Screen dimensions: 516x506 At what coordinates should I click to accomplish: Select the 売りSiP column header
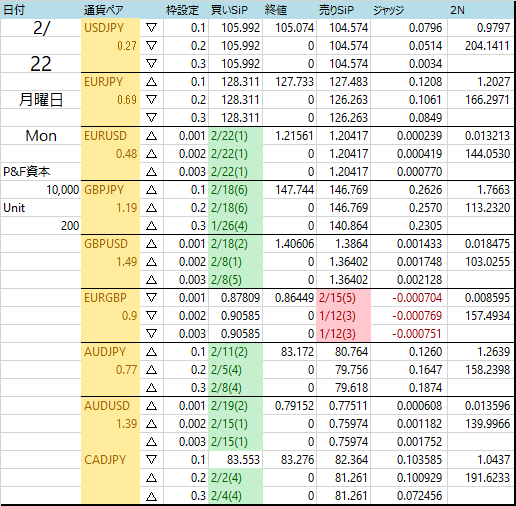343,10
